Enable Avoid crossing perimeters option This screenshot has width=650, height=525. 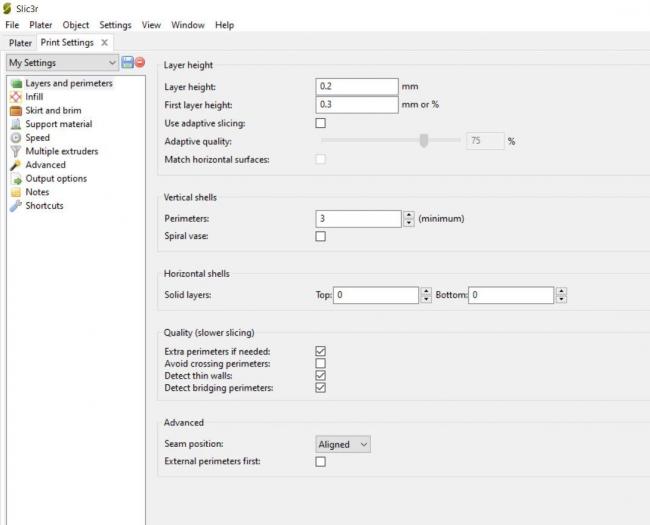321,363
